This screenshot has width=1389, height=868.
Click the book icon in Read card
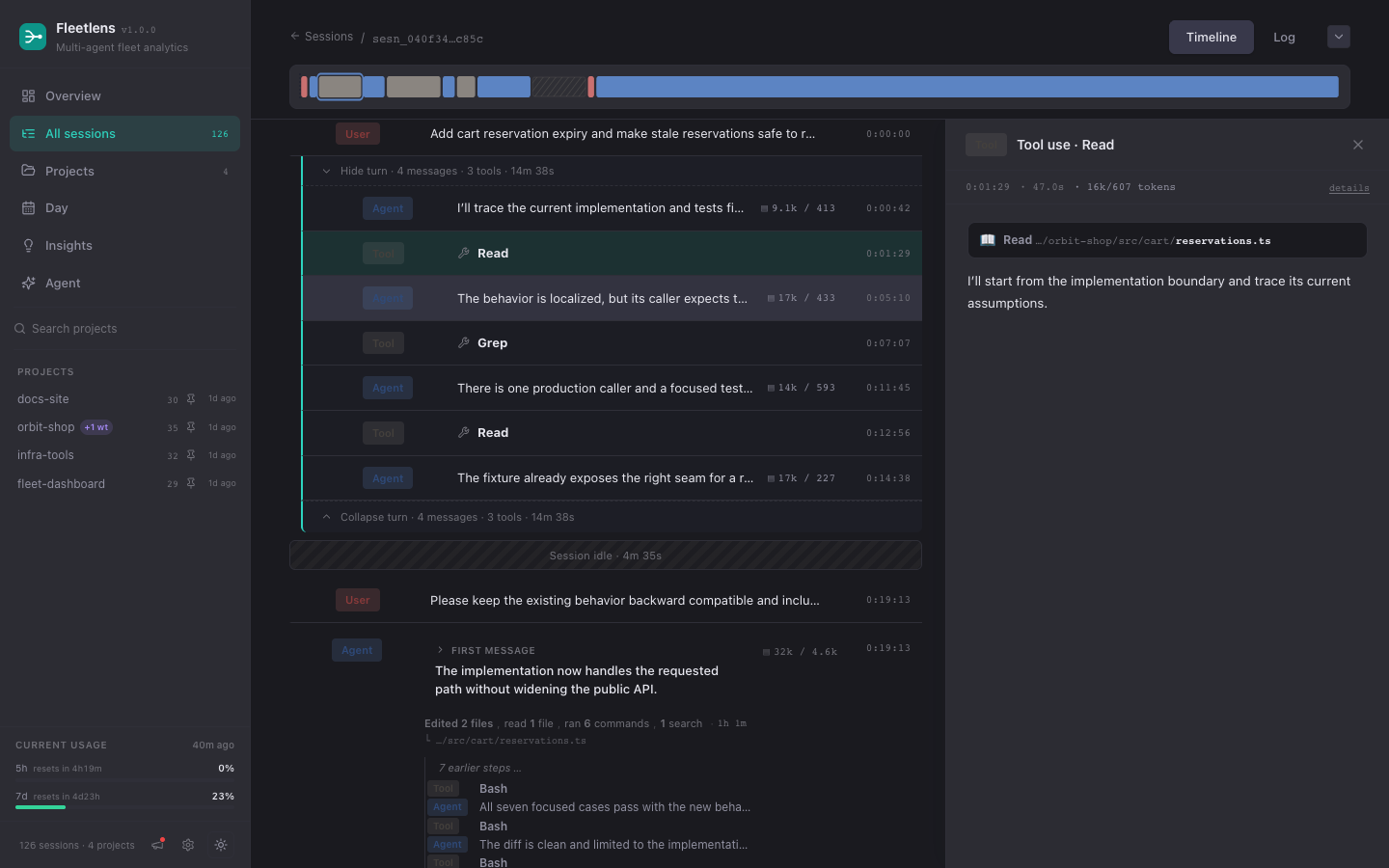point(988,240)
